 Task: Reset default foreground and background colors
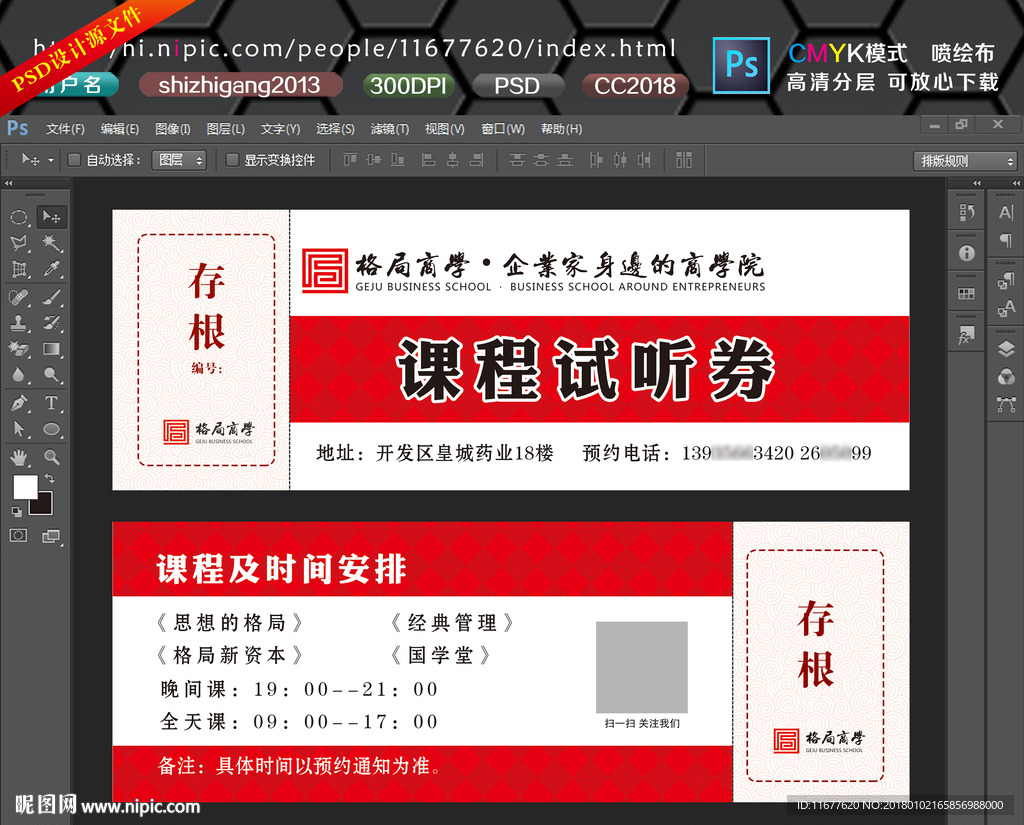click(16, 511)
